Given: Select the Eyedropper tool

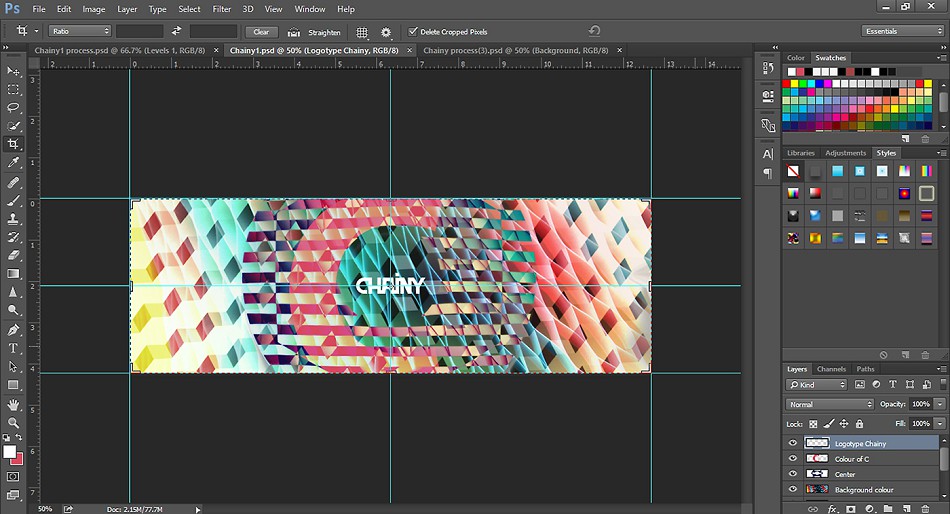Looking at the screenshot, I should point(14,162).
